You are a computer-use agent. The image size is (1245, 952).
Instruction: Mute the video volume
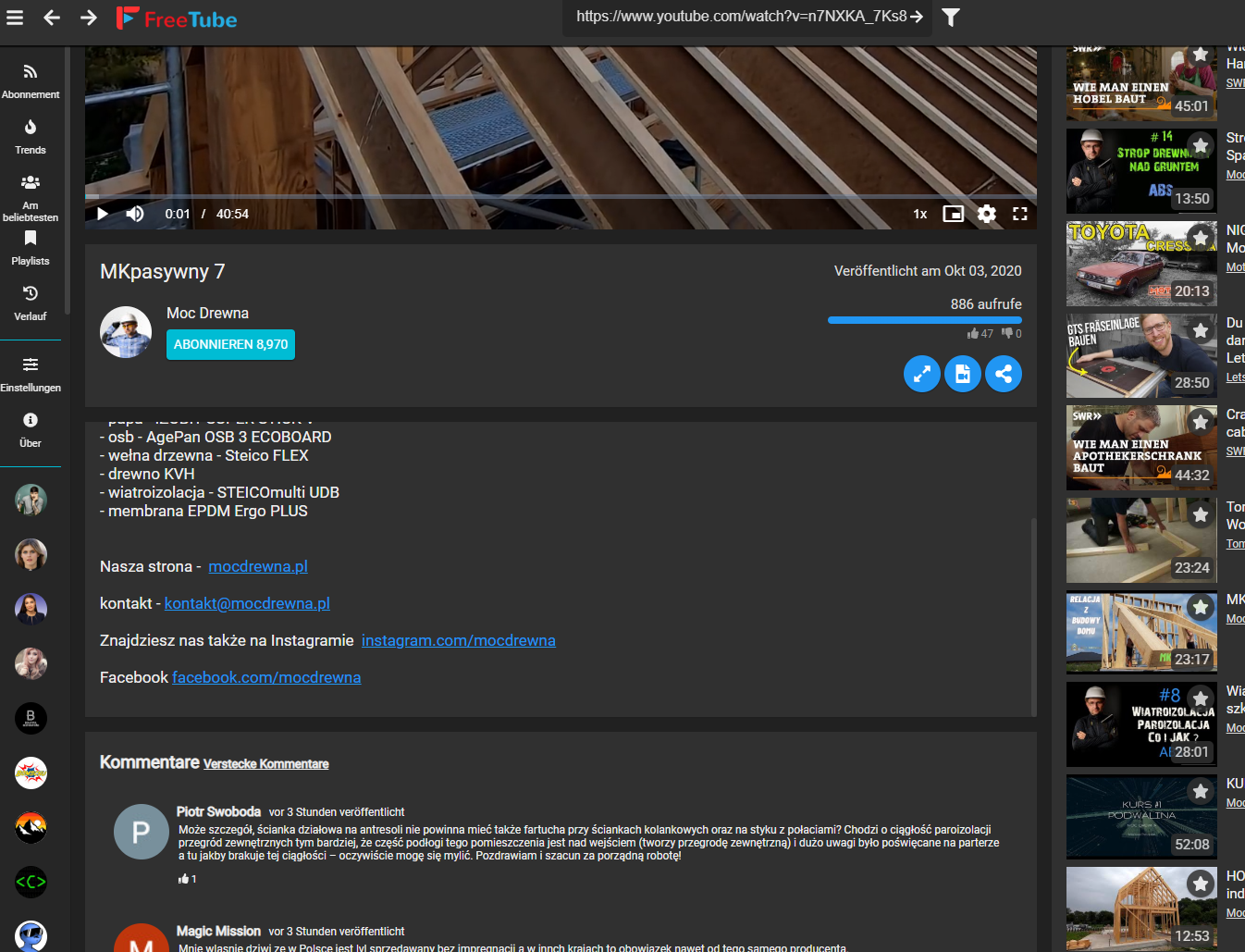coord(135,214)
